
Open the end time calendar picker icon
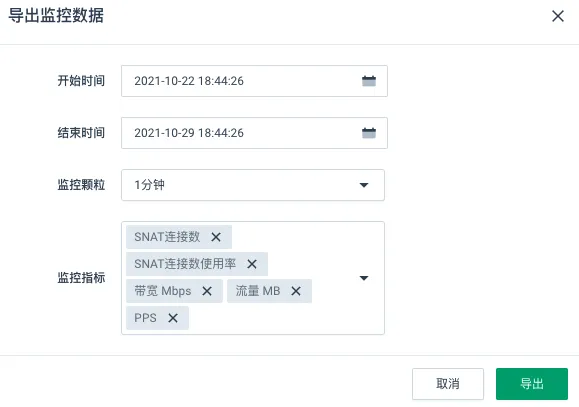(x=369, y=133)
